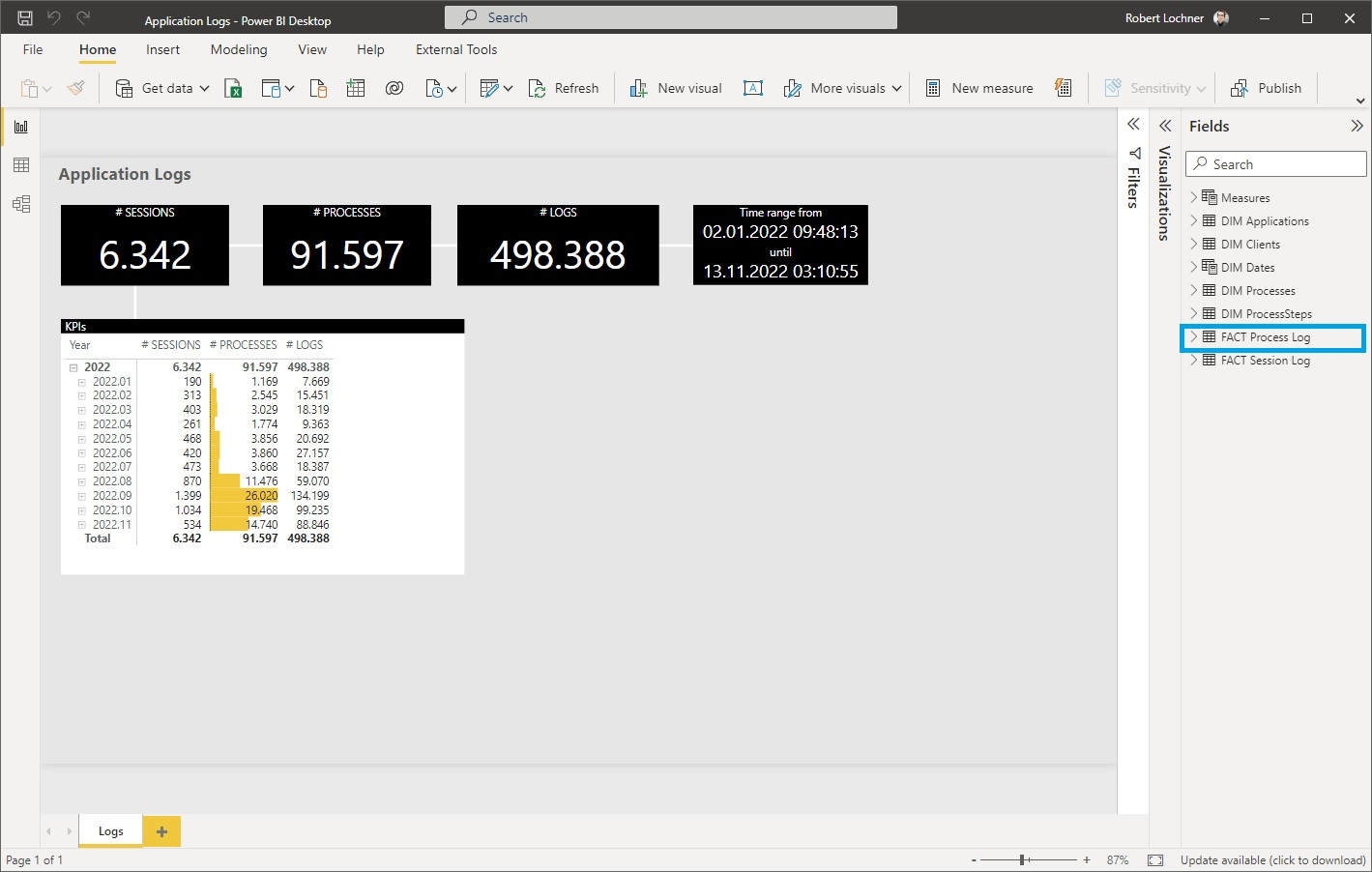Add a New visual to the report
This screenshot has height=872, width=1372.
coord(675,88)
